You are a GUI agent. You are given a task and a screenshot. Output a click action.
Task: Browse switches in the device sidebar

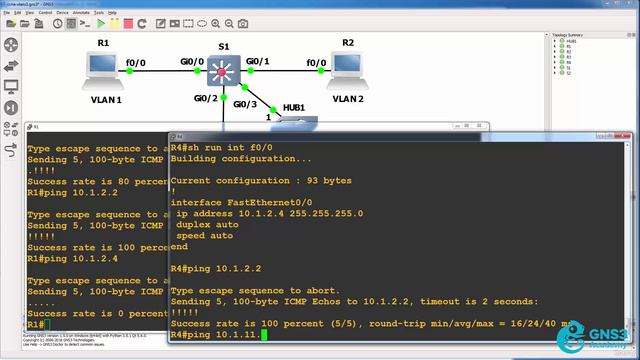pos(11,66)
